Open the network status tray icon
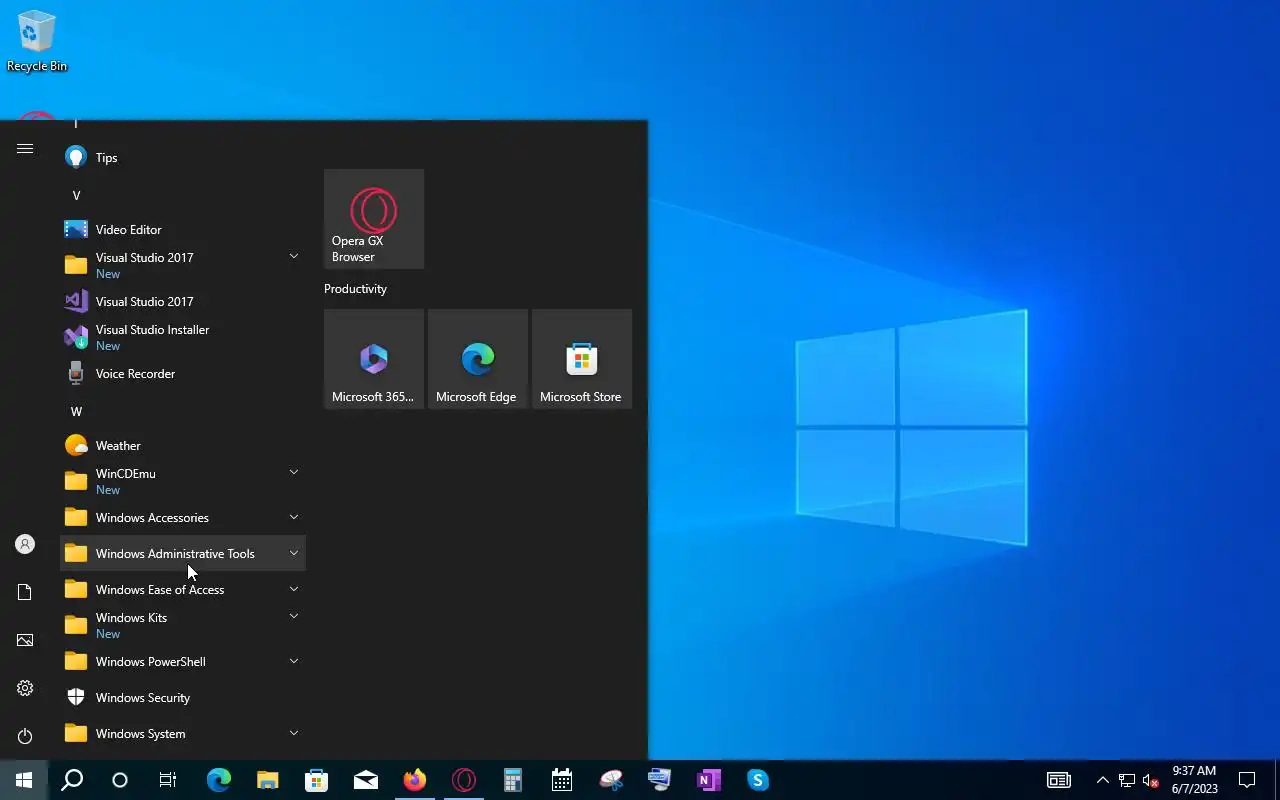Viewport: 1280px width, 800px height. tap(1127, 780)
